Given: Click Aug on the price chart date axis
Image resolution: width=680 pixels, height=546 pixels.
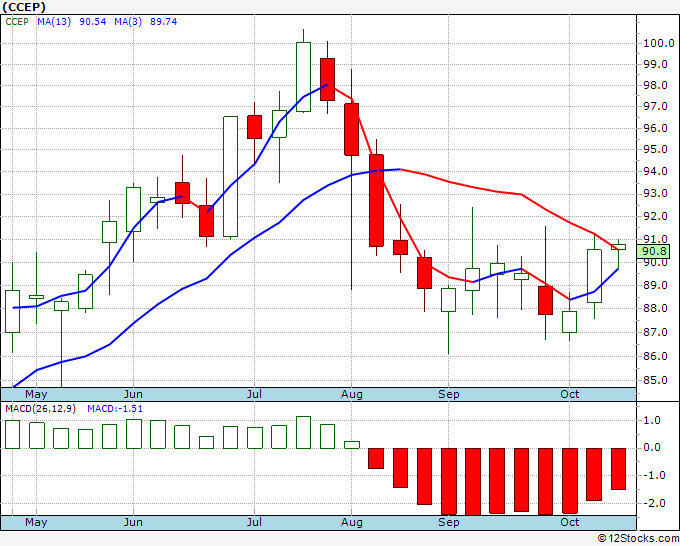Looking at the screenshot, I should tap(352, 395).
